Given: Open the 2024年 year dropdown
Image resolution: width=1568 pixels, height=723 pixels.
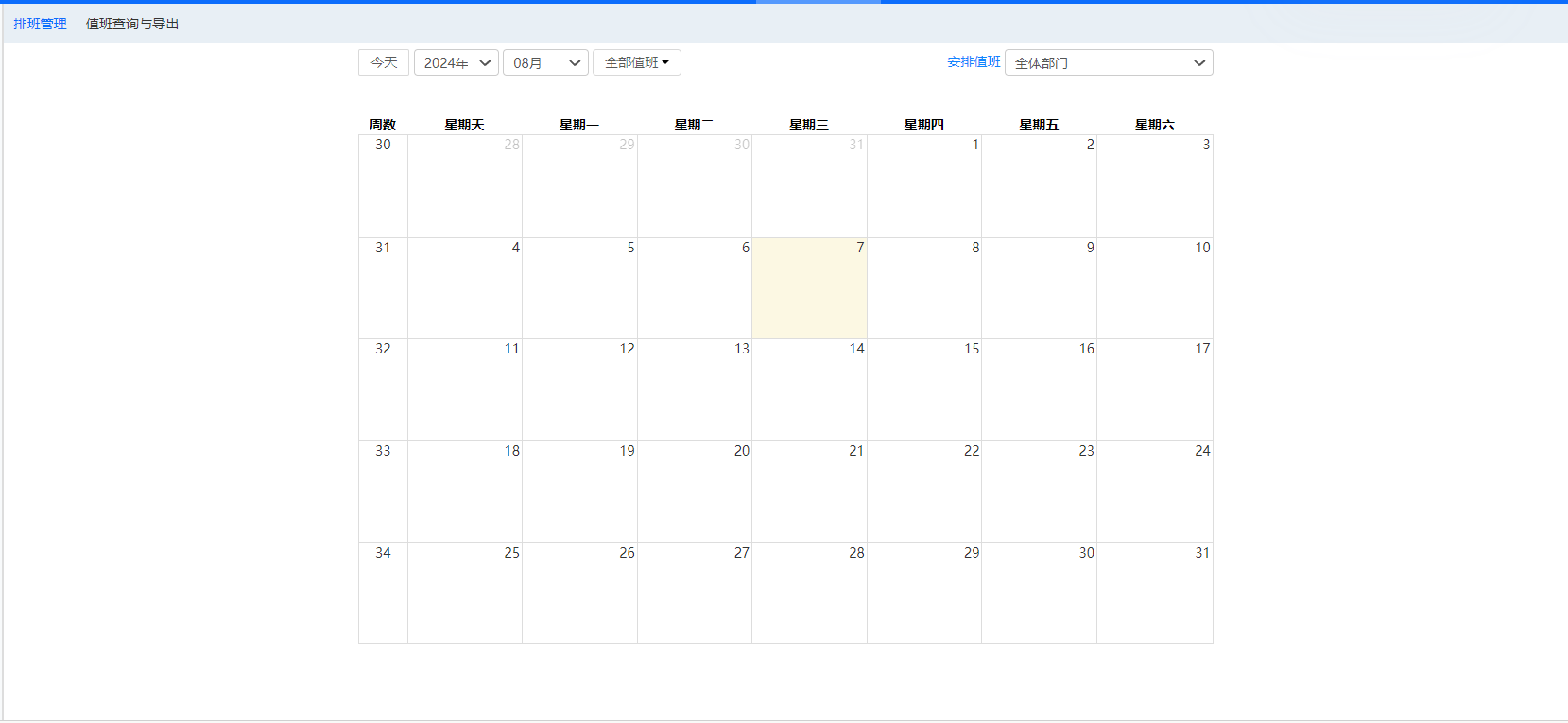Looking at the screenshot, I should pyautogui.click(x=457, y=62).
